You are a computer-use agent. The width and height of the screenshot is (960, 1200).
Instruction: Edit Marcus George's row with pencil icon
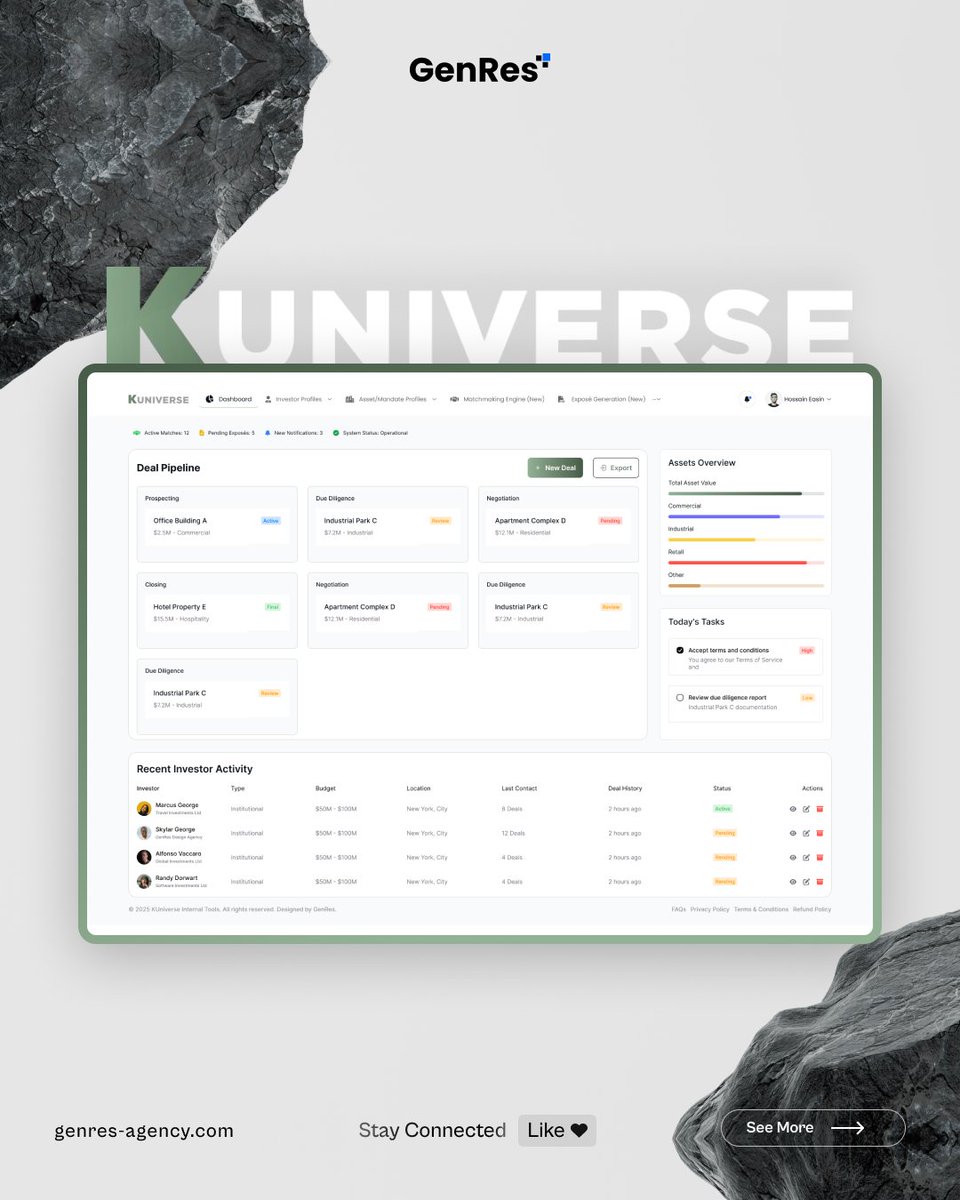click(806, 809)
